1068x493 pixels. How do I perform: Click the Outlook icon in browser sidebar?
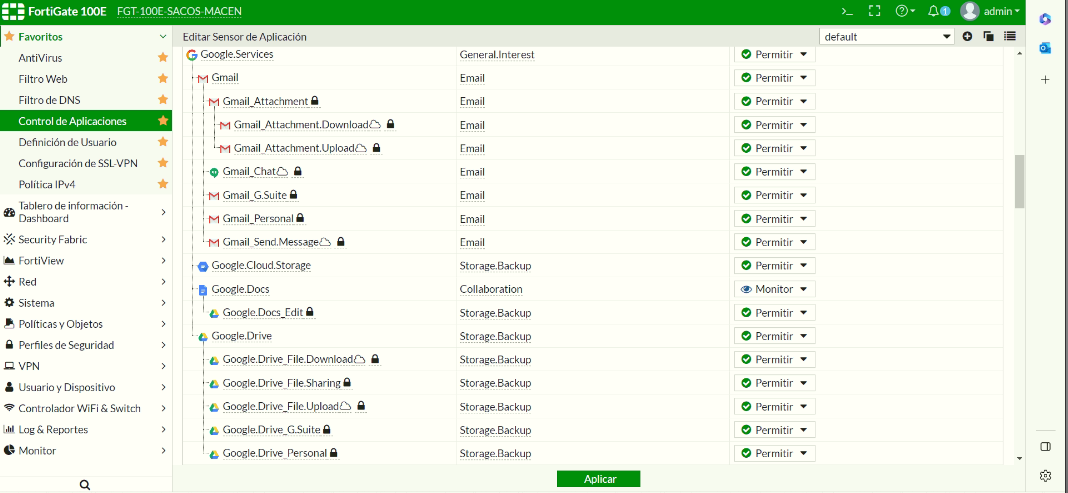[x=1045, y=48]
